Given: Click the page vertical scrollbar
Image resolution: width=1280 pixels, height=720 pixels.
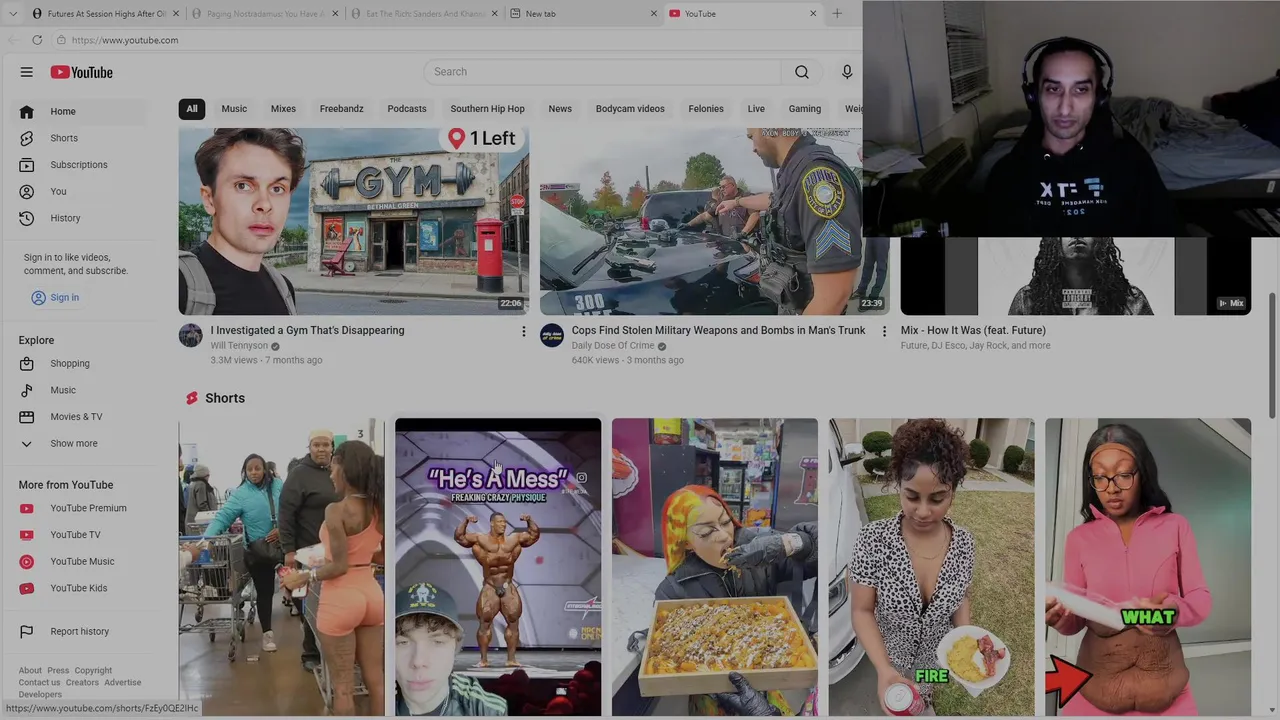Looking at the screenshot, I should tap(1273, 355).
